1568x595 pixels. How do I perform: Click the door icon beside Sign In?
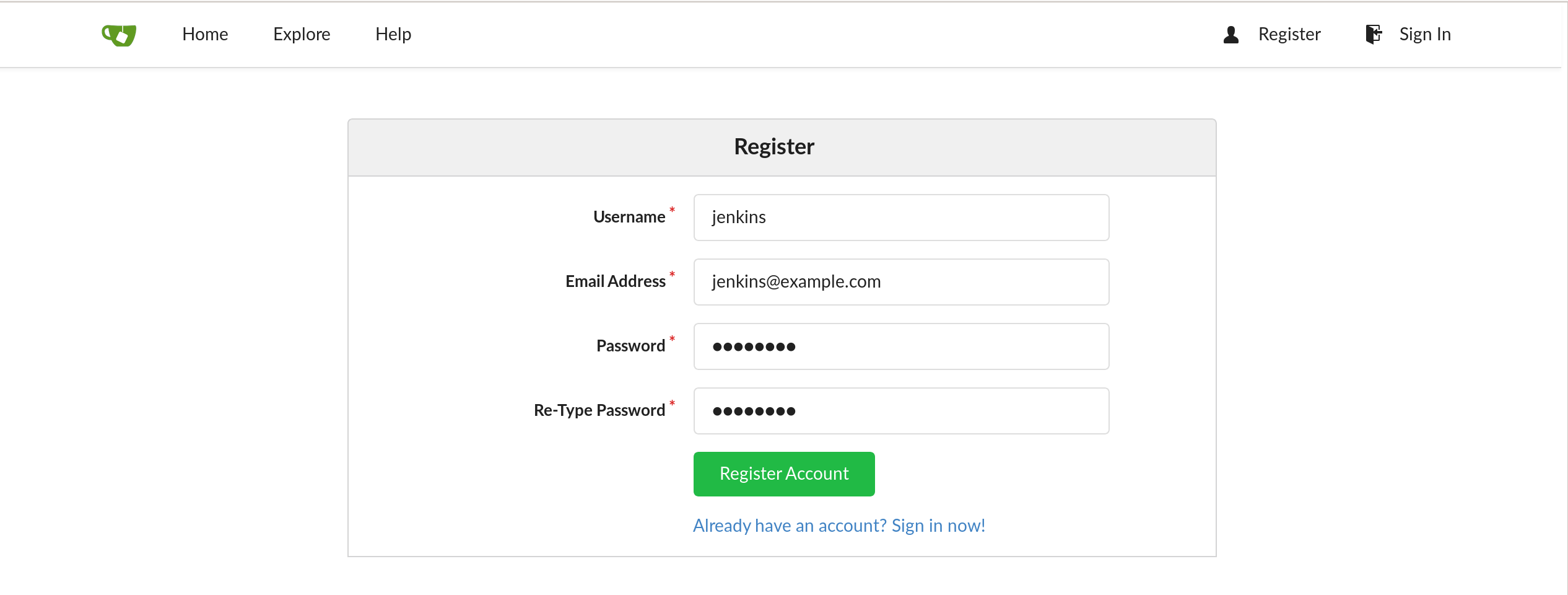1374,34
